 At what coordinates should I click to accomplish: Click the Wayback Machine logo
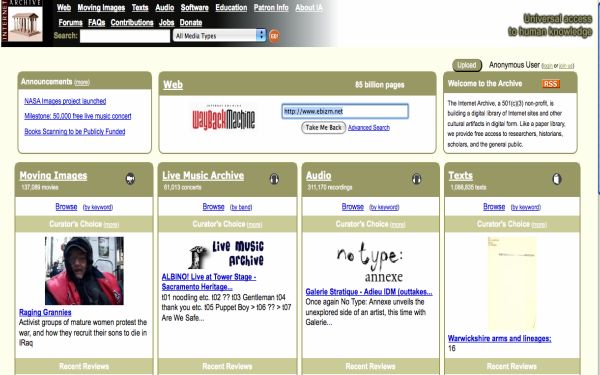click(x=224, y=117)
